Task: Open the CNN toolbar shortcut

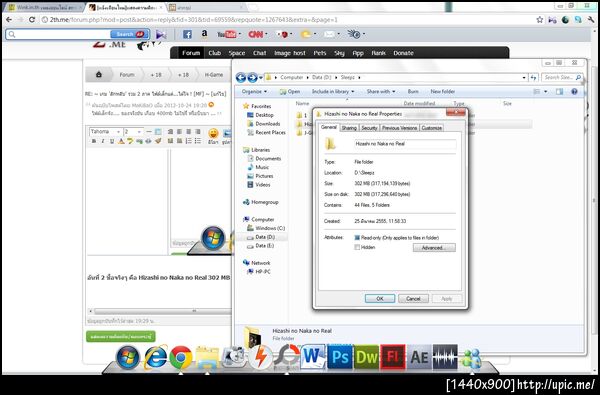Action: [256, 34]
